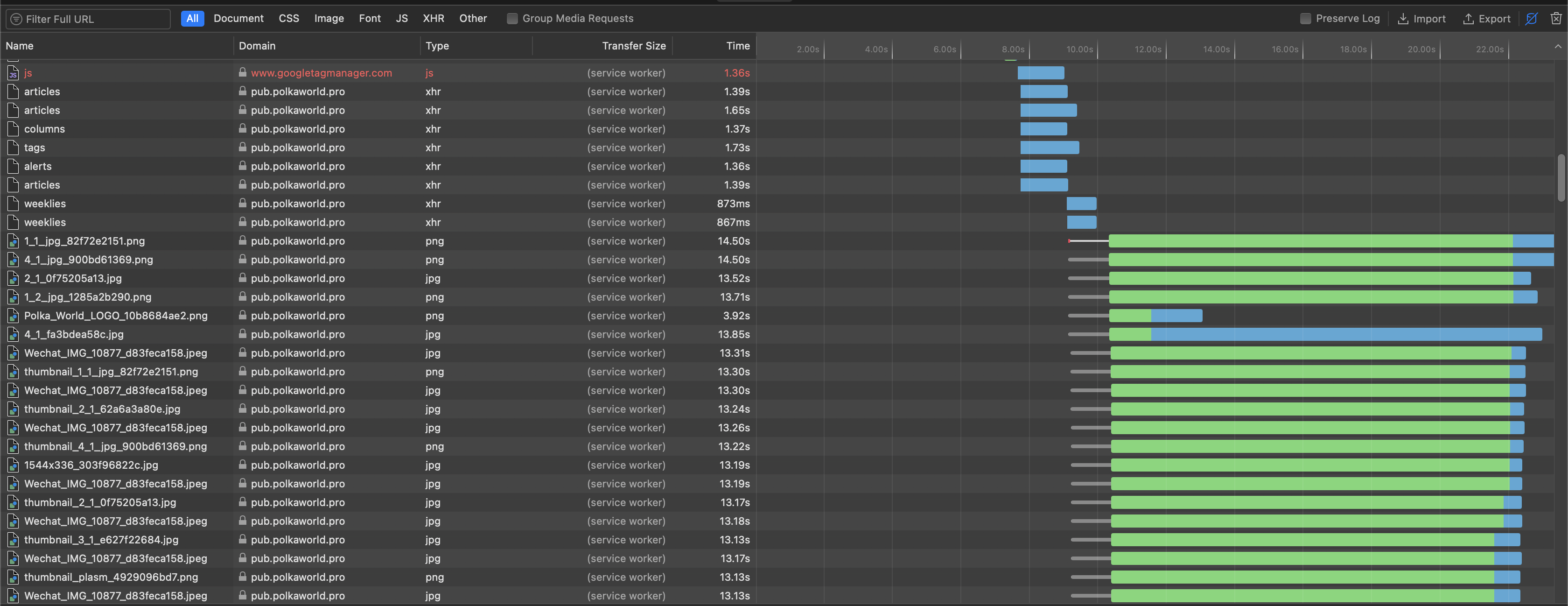Click the JS file icon for googletagmanager
The height and width of the screenshot is (606, 1568).
click(x=13, y=73)
